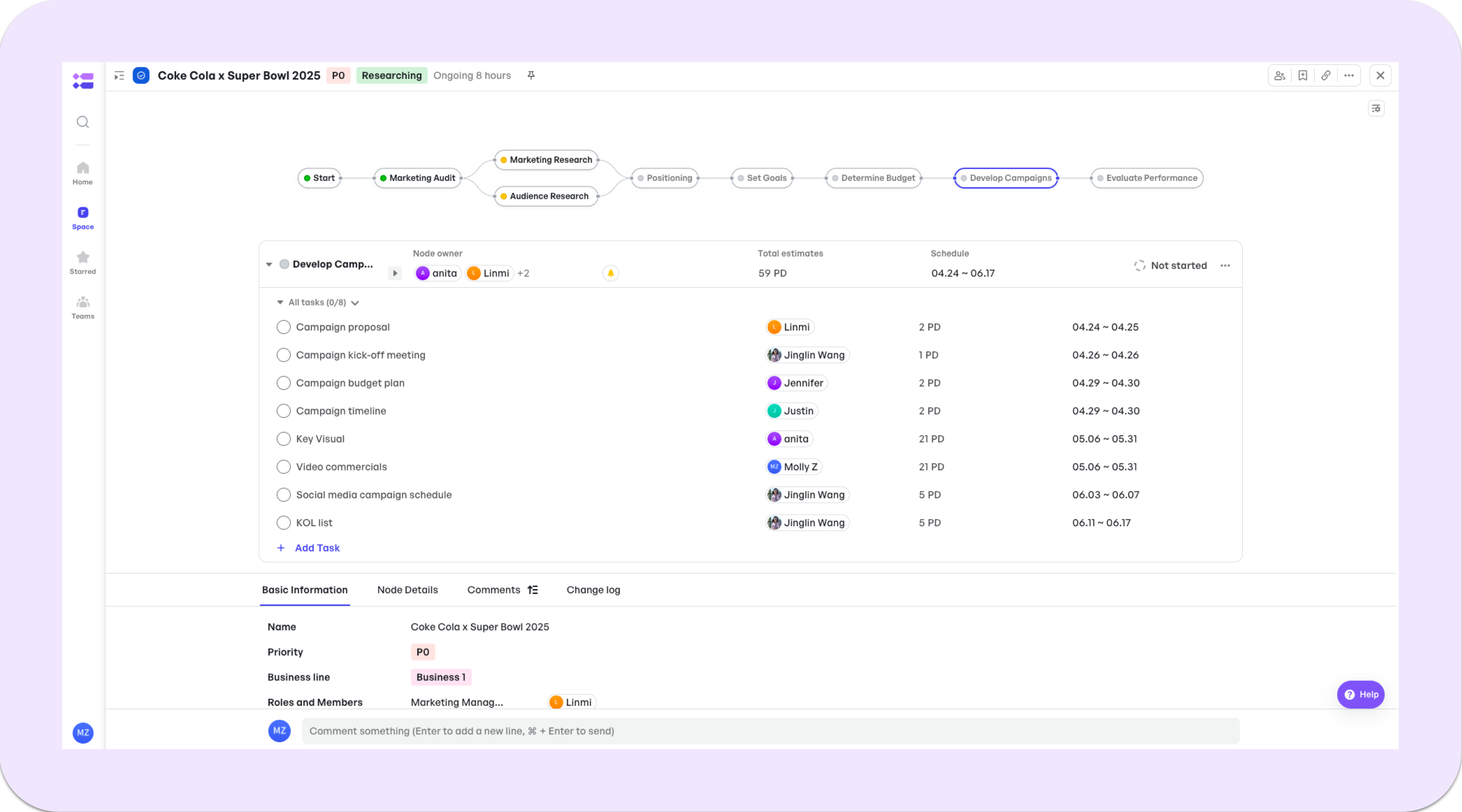Mark Campaign kick-off meeting complete
The width and height of the screenshot is (1462, 812).
[283, 354]
